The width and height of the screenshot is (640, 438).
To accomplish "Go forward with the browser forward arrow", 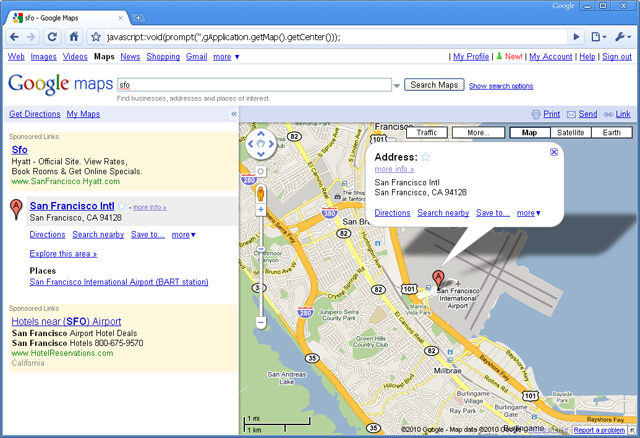I will 31,37.
